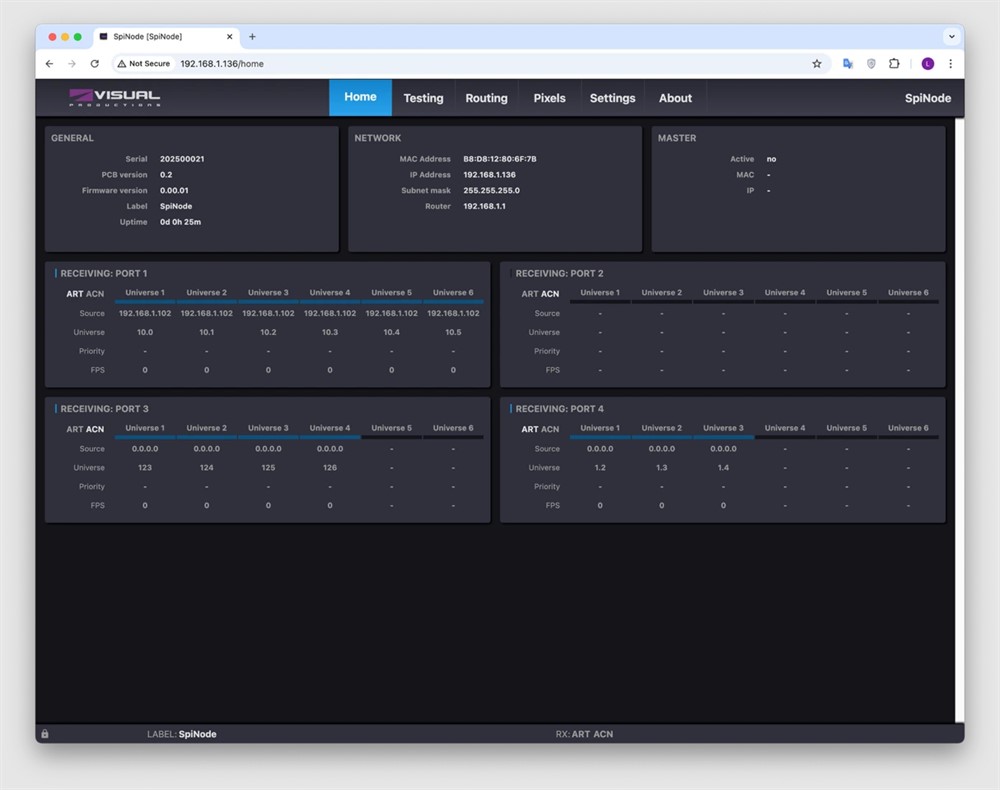Open the shield extension icon
Image resolution: width=1000 pixels, height=790 pixels.
pos(871,64)
